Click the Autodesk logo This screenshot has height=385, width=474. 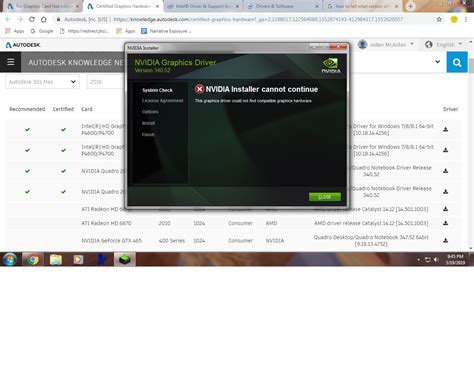click(x=23, y=45)
